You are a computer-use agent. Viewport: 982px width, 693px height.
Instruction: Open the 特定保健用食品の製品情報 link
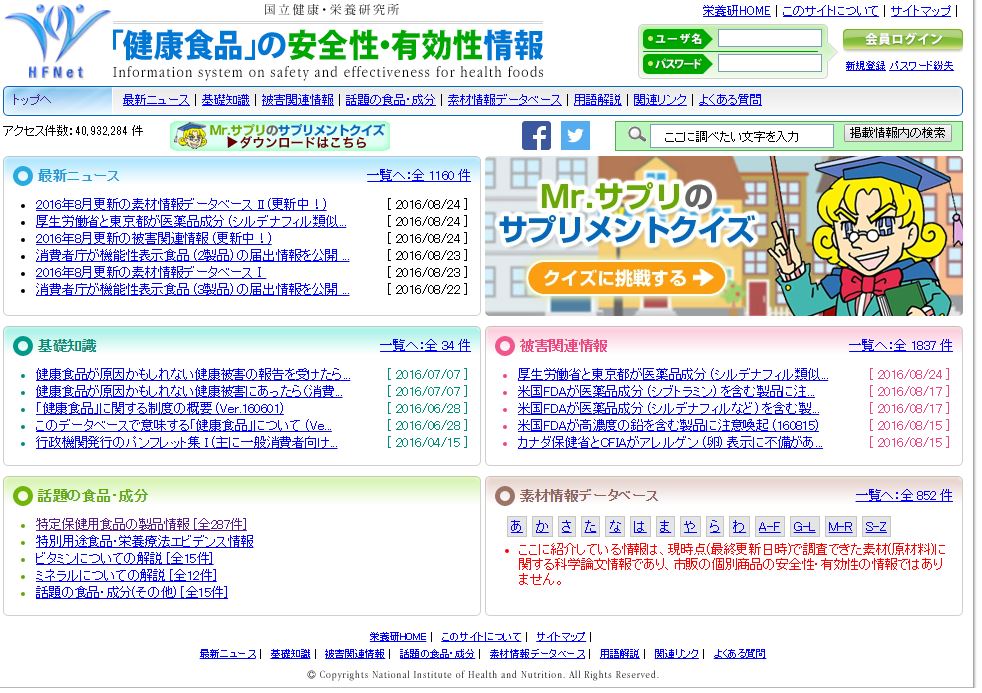(x=141, y=524)
